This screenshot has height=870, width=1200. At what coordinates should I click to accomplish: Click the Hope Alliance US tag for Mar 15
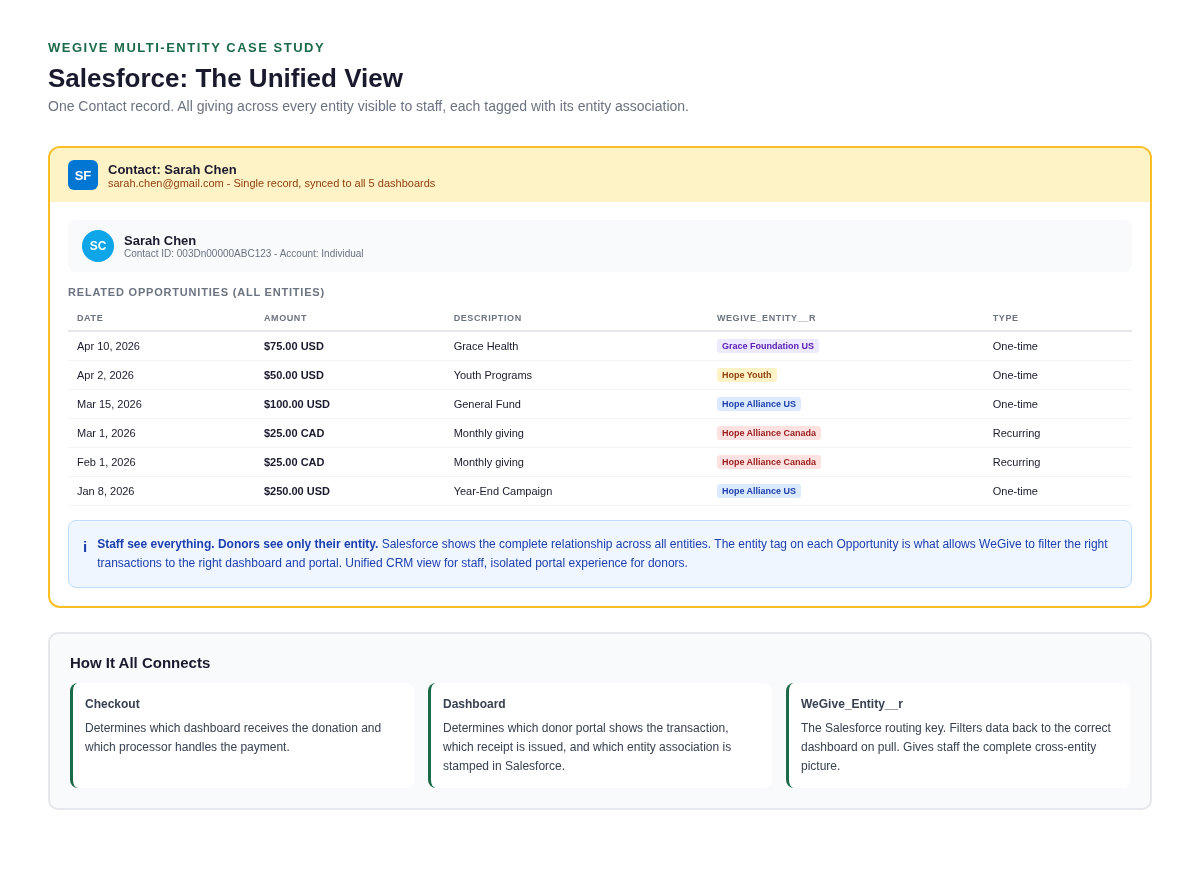point(759,404)
